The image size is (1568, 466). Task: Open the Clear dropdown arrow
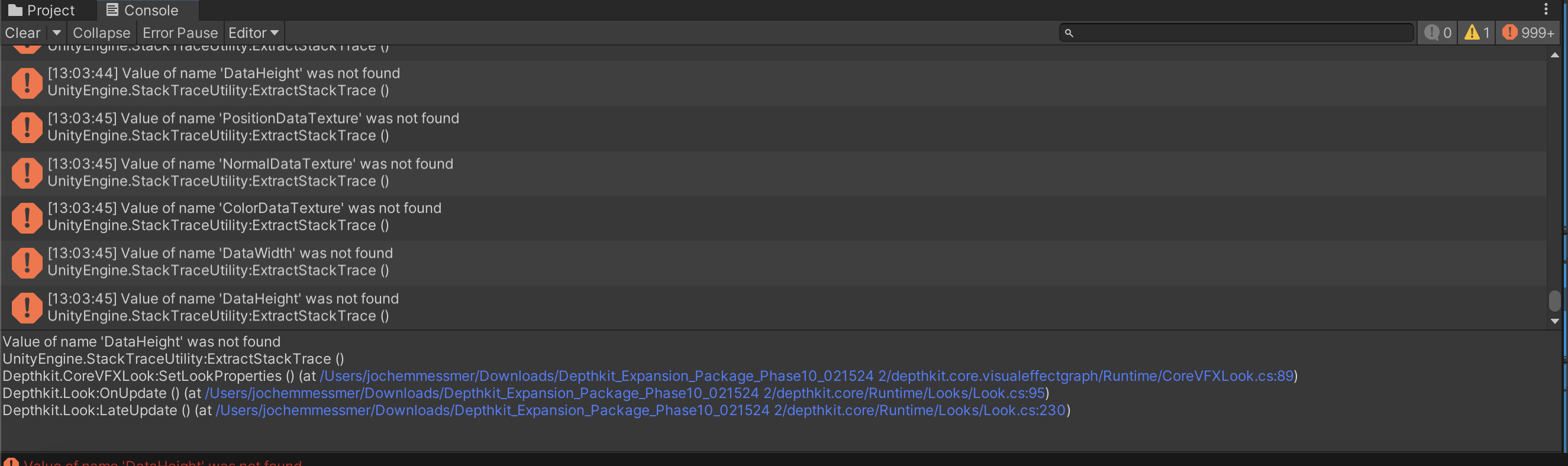tap(57, 33)
